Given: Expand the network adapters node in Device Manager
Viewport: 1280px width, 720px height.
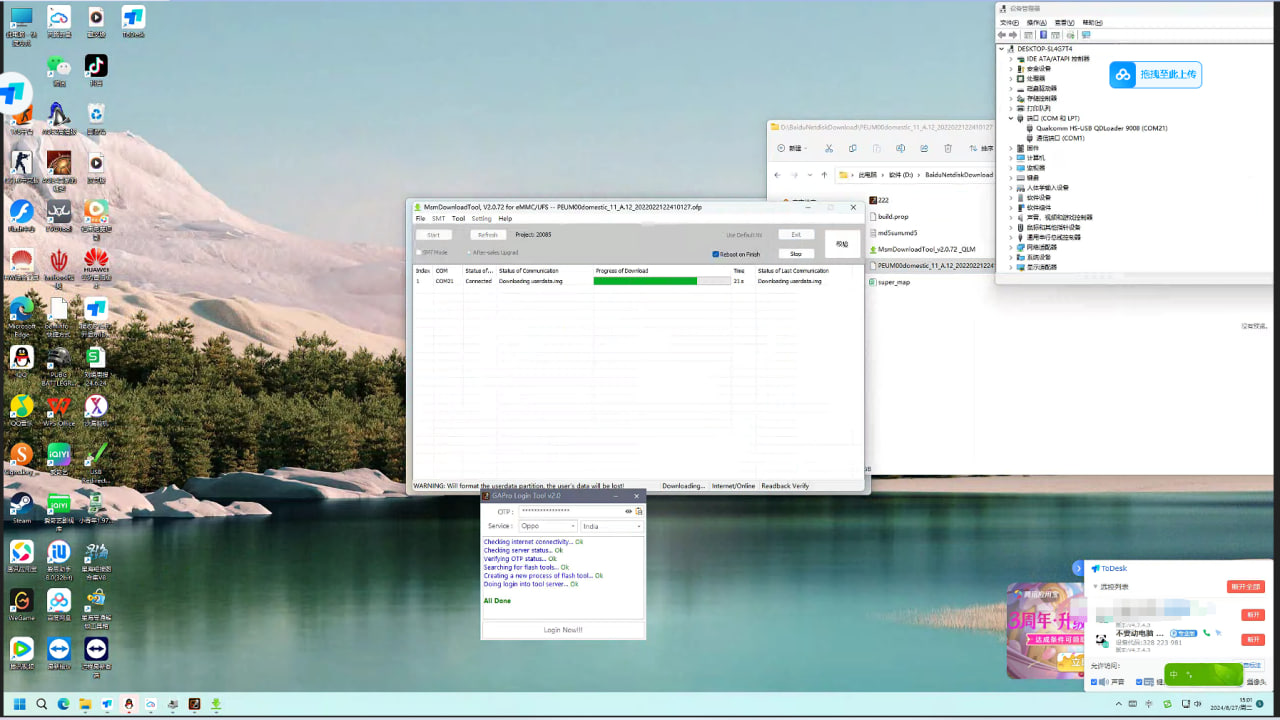Looking at the screenshot, I should click(x=1010, y=247).
